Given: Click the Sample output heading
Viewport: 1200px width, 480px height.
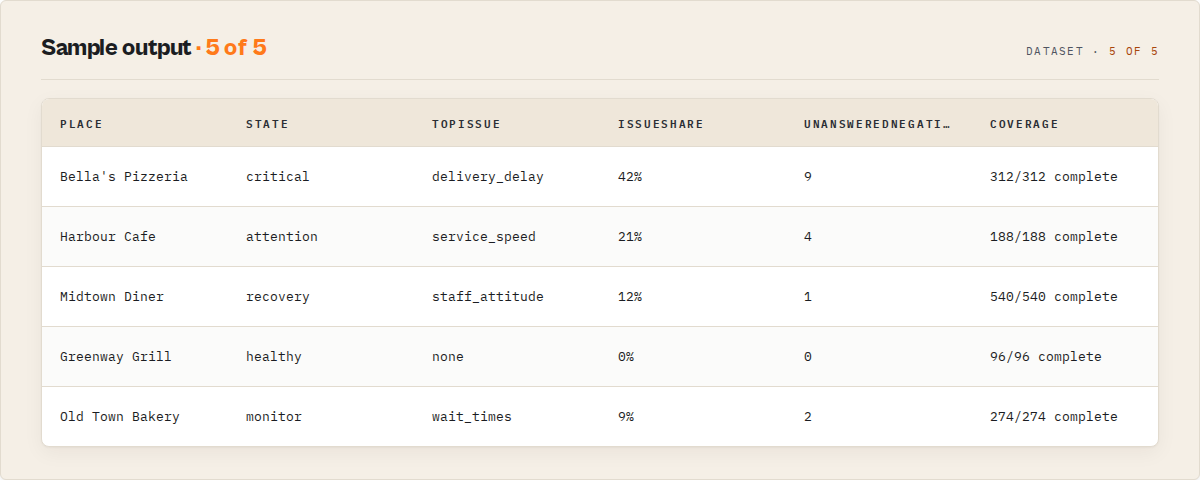Looking at the screenshot, I should [x=115, y=47].
